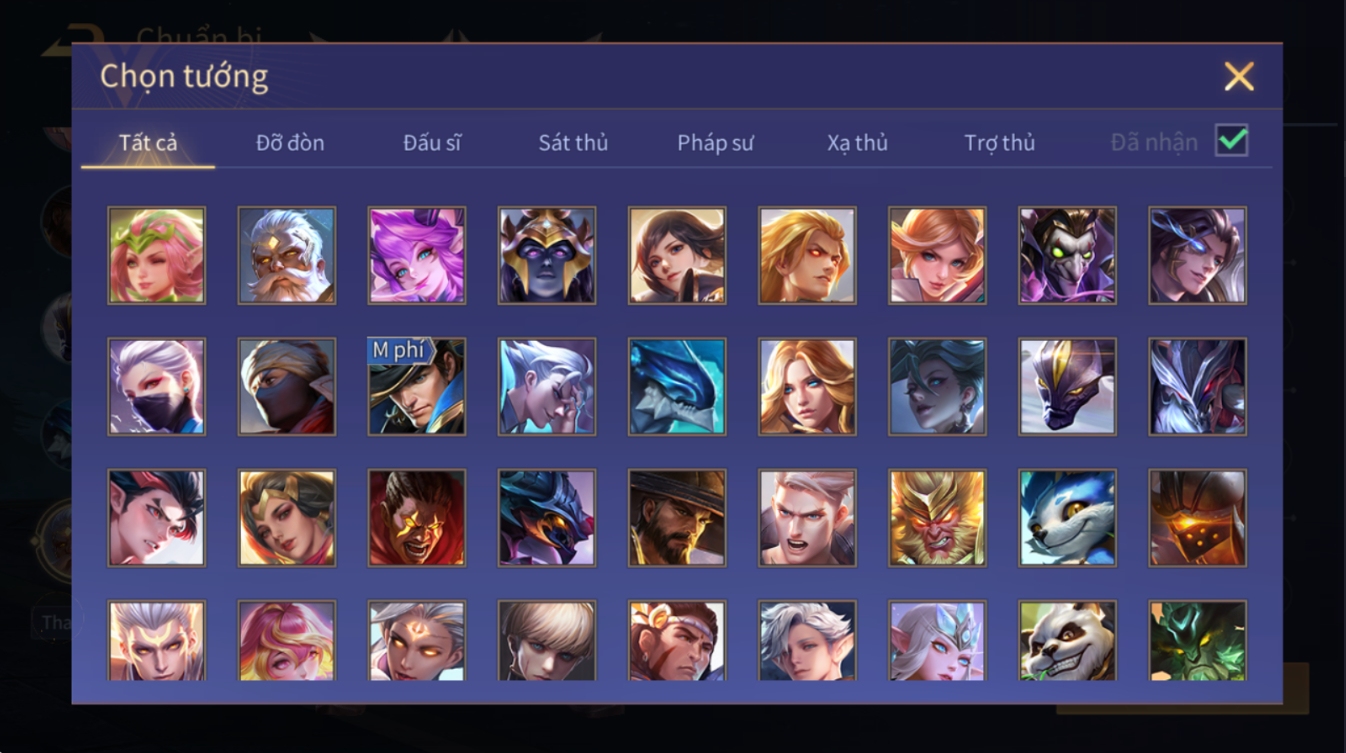
Task: Select the golden monkey king hero
Action: [937, 518]
